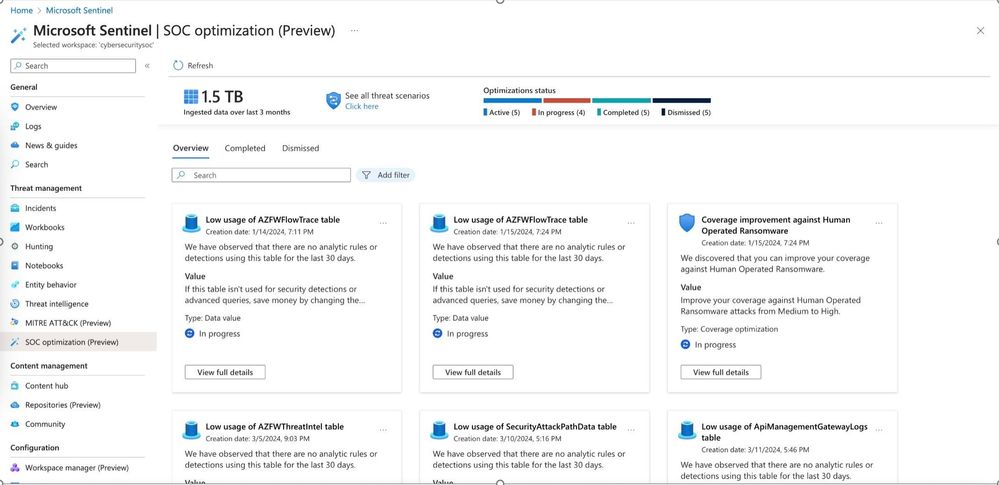Open ellipsis menu on AZFWThreatIntel card
Viewport: 999px width, 485px height.
[x=383, y=430]
